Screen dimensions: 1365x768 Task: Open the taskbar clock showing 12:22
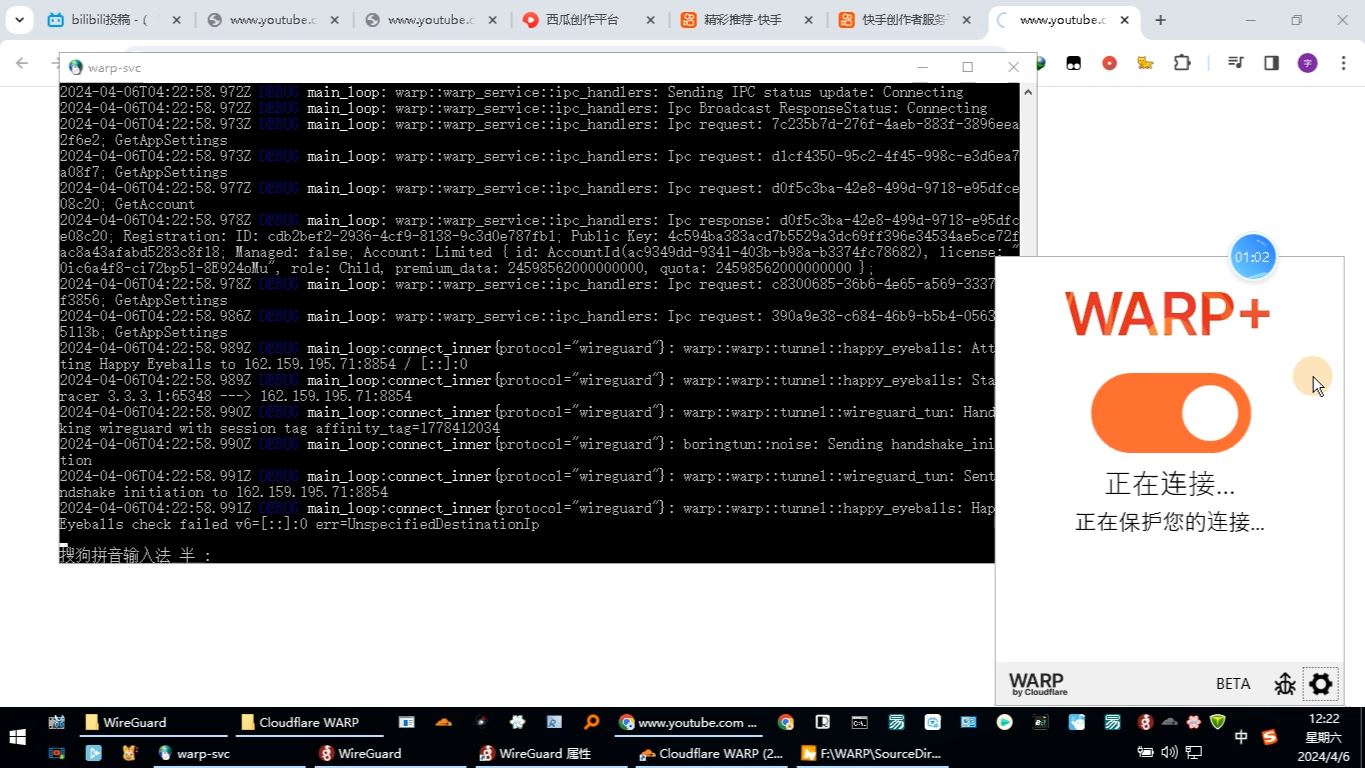[x=1323, y=737]
